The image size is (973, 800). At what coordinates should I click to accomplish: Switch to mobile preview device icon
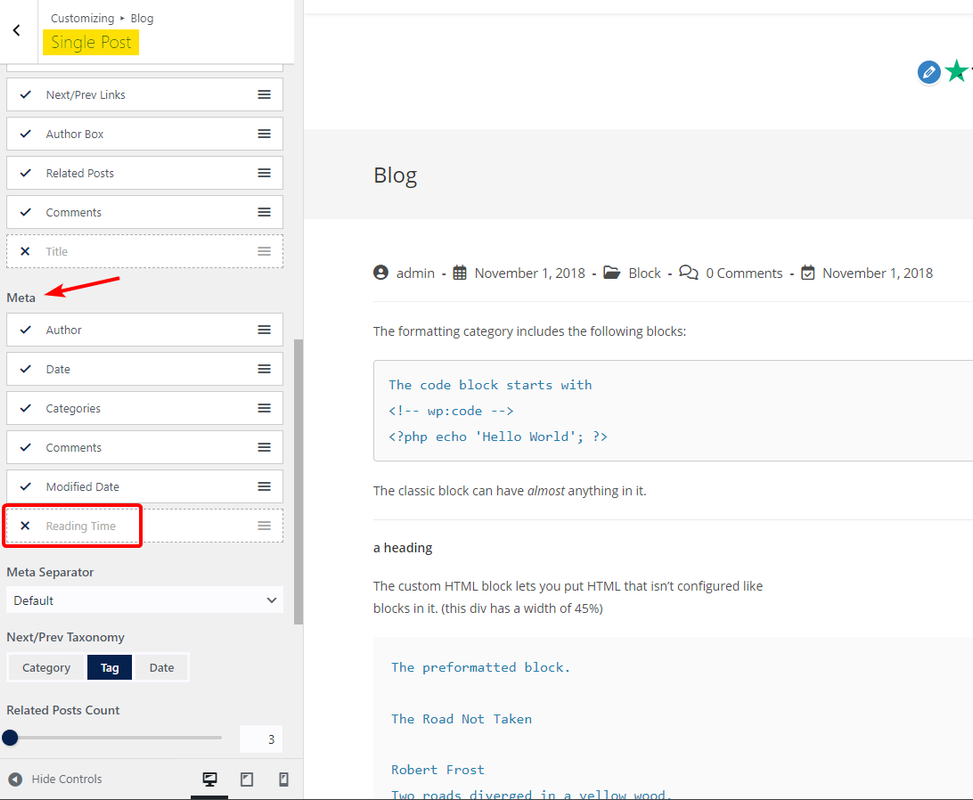click(284, 779)
